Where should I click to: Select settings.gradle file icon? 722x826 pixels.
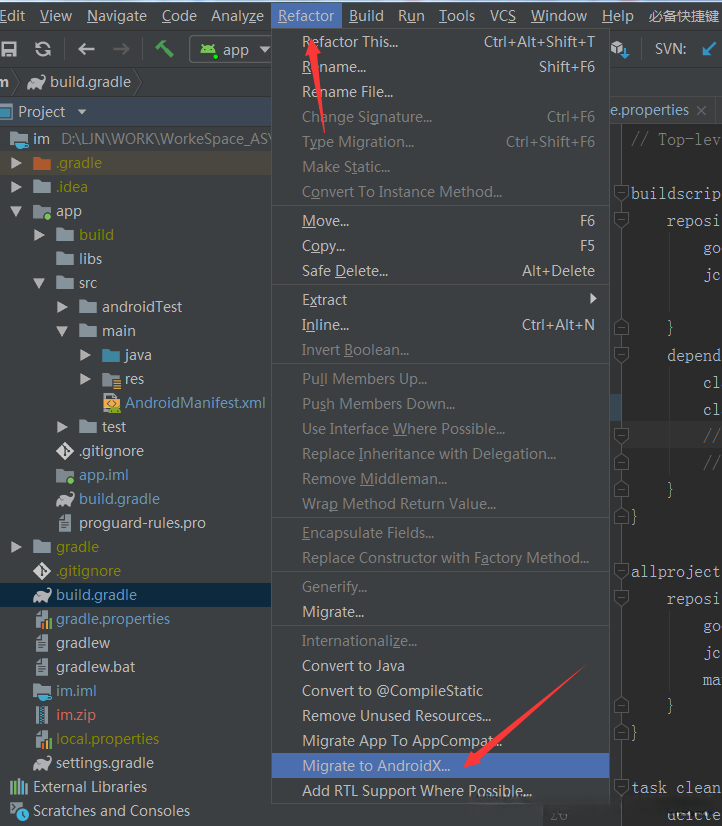tap(42, 763)
